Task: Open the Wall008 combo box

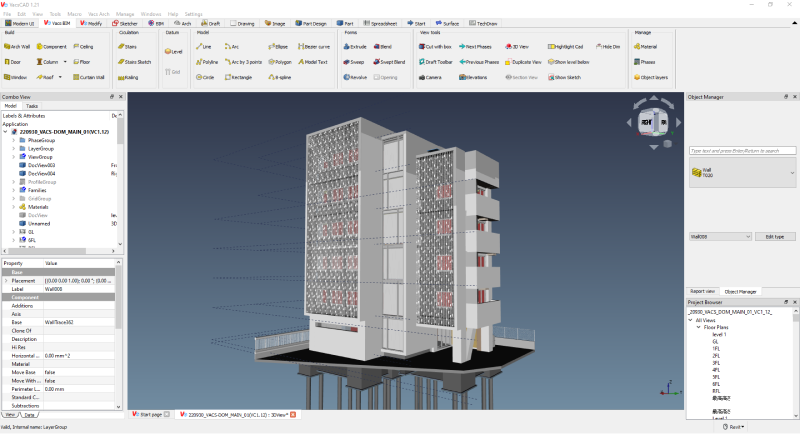Action: 718,236
